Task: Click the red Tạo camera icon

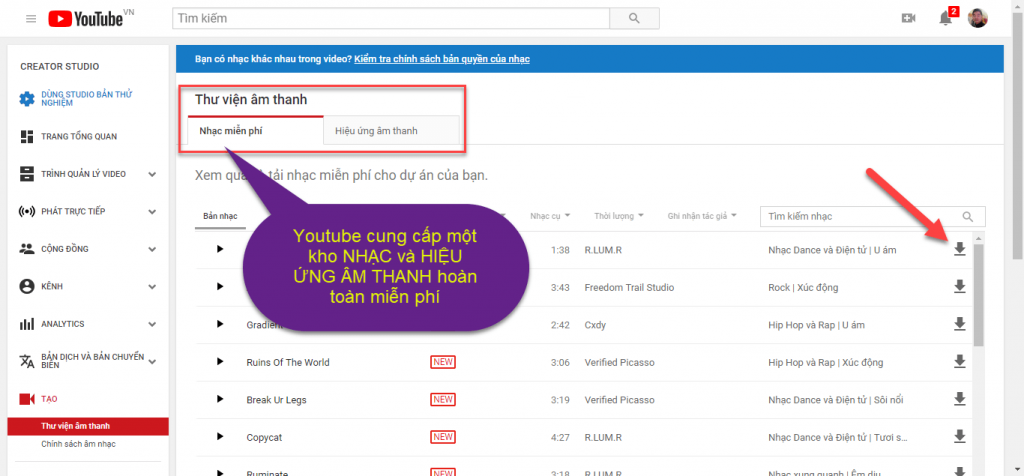Action: (x=27, y=399)
